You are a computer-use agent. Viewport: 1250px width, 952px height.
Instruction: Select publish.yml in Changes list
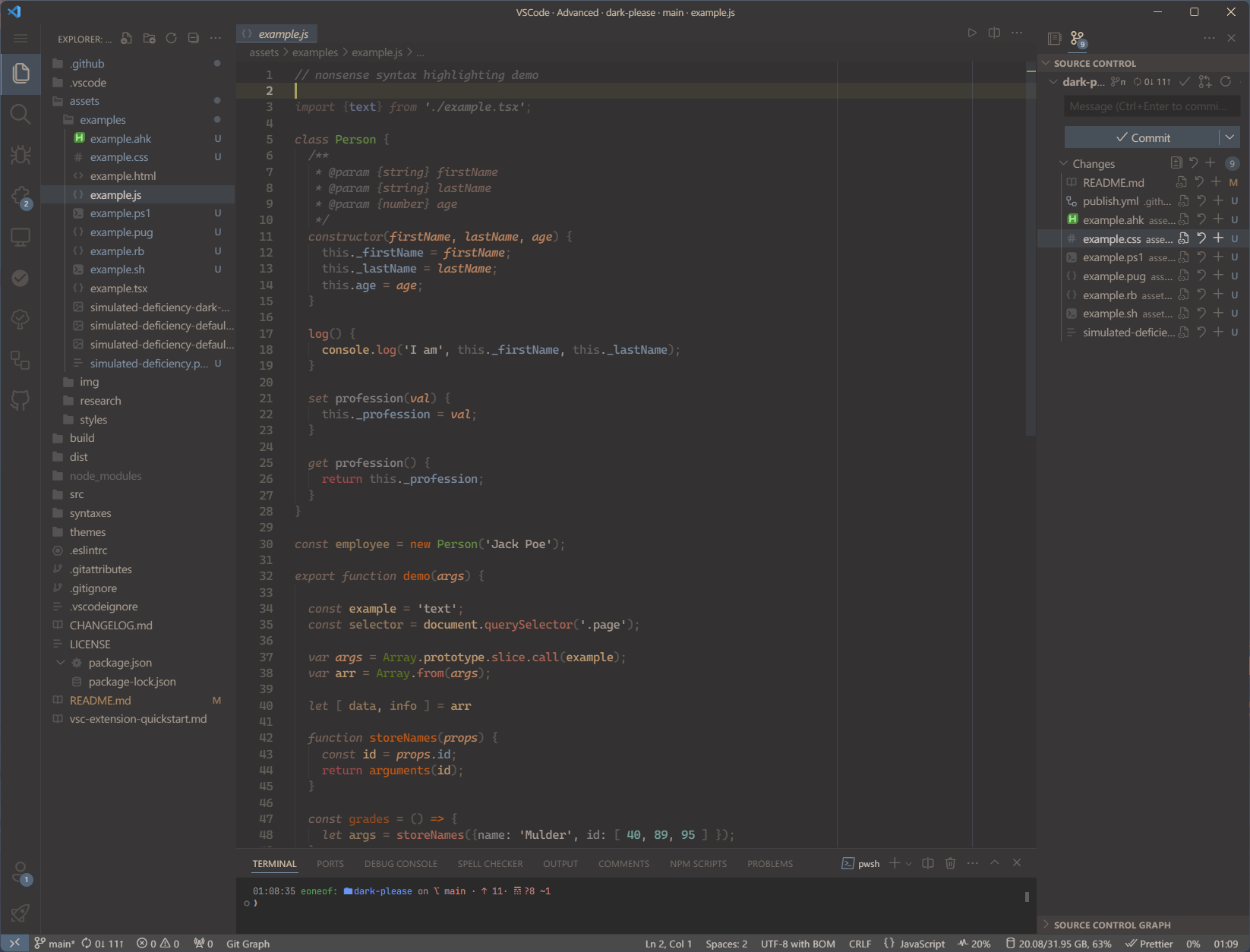1110,201
